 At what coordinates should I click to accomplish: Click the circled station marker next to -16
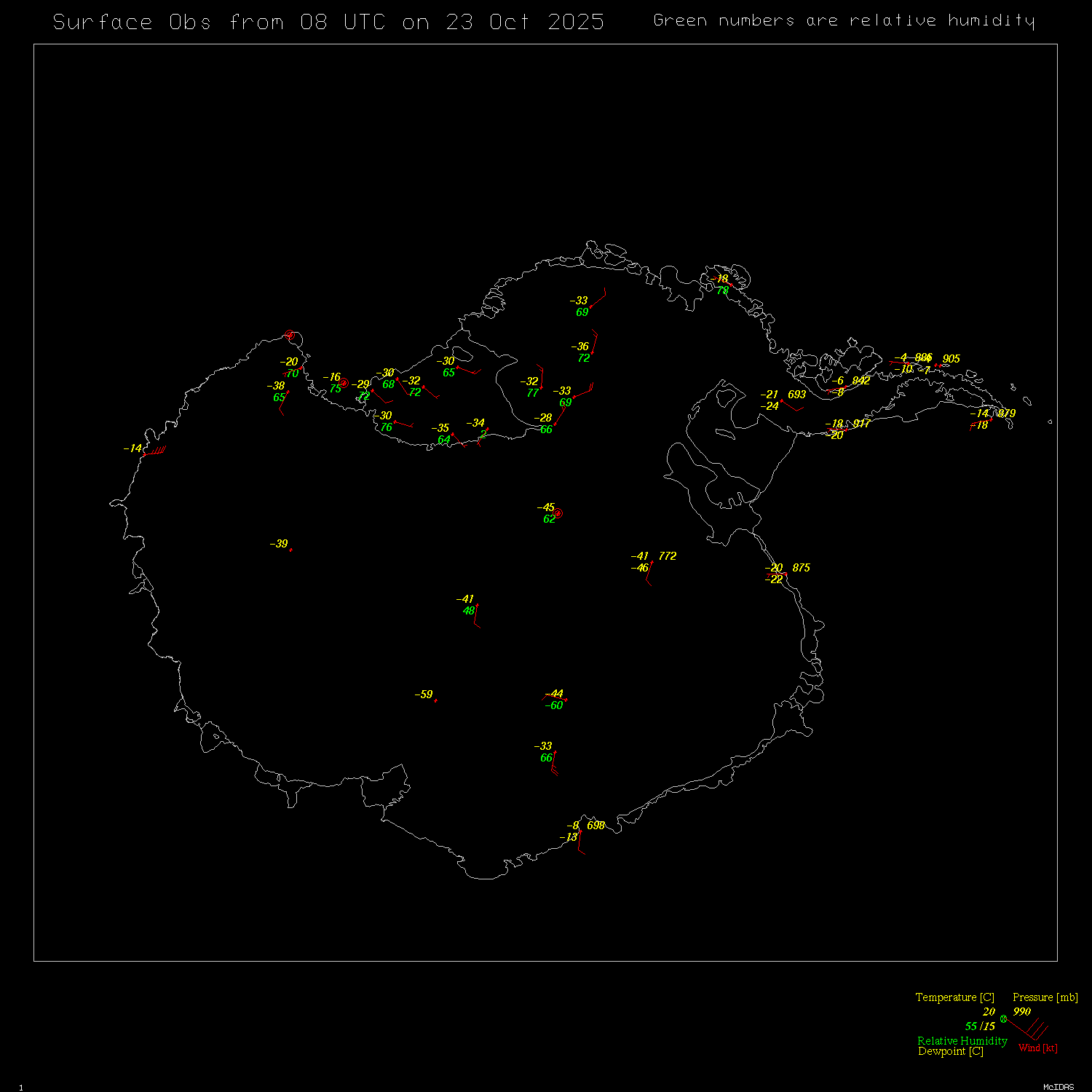click(x=344, y=383)
